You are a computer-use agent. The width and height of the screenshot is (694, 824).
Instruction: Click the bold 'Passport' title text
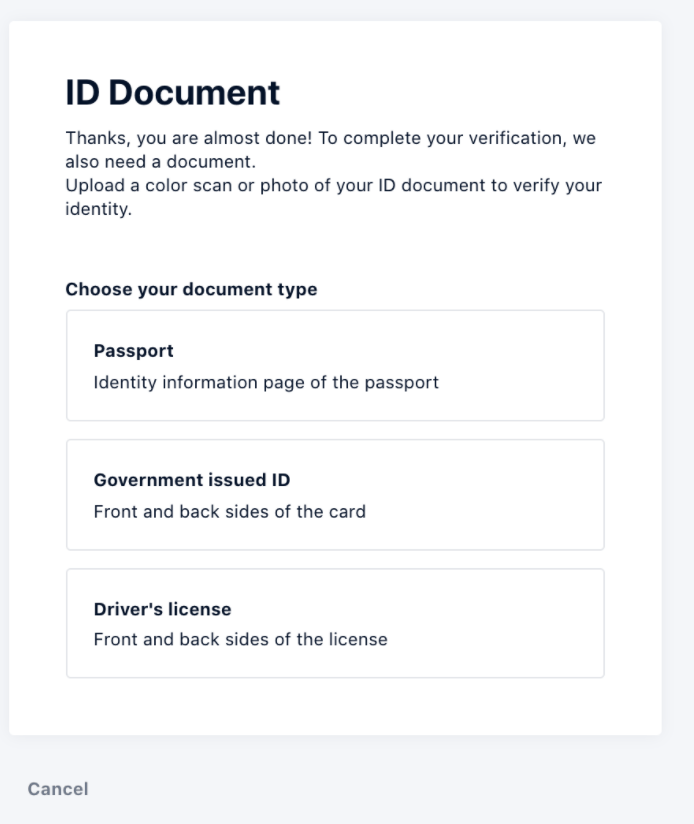point(133,351)
